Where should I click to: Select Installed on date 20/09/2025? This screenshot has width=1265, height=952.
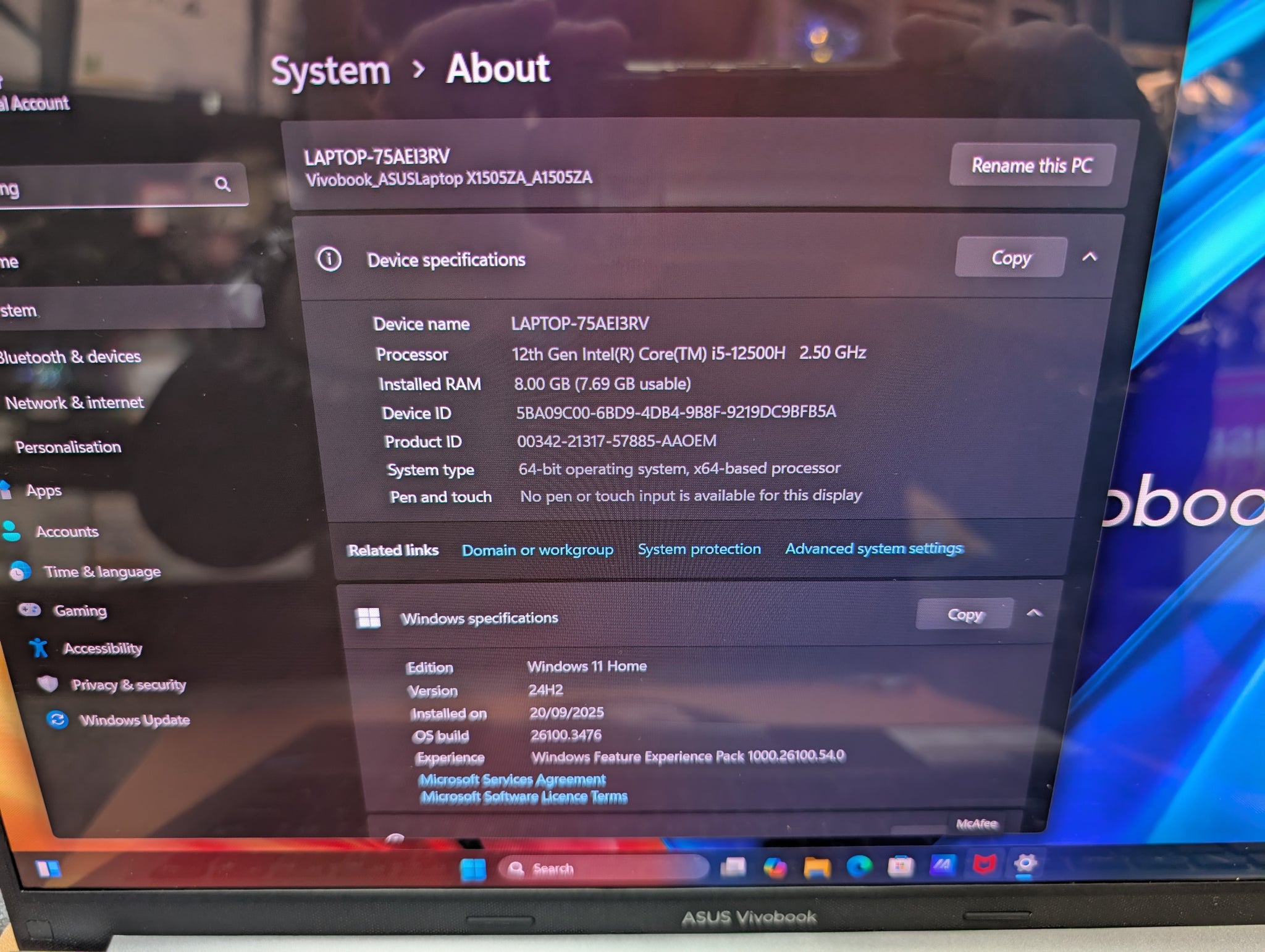coord(566,712)
